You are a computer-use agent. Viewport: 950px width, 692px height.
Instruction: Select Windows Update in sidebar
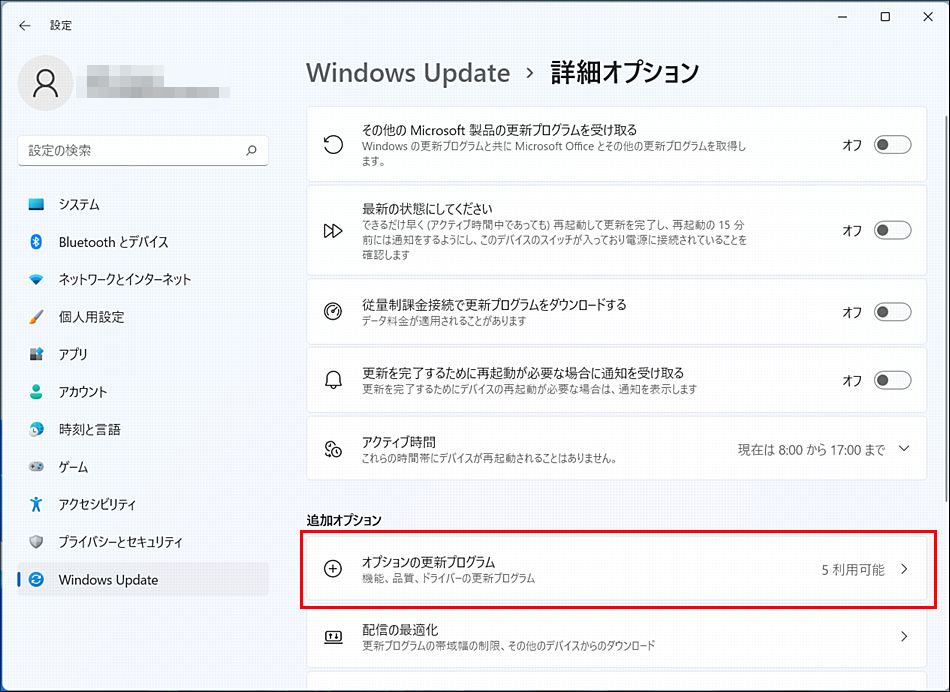(x=143, y=579)
